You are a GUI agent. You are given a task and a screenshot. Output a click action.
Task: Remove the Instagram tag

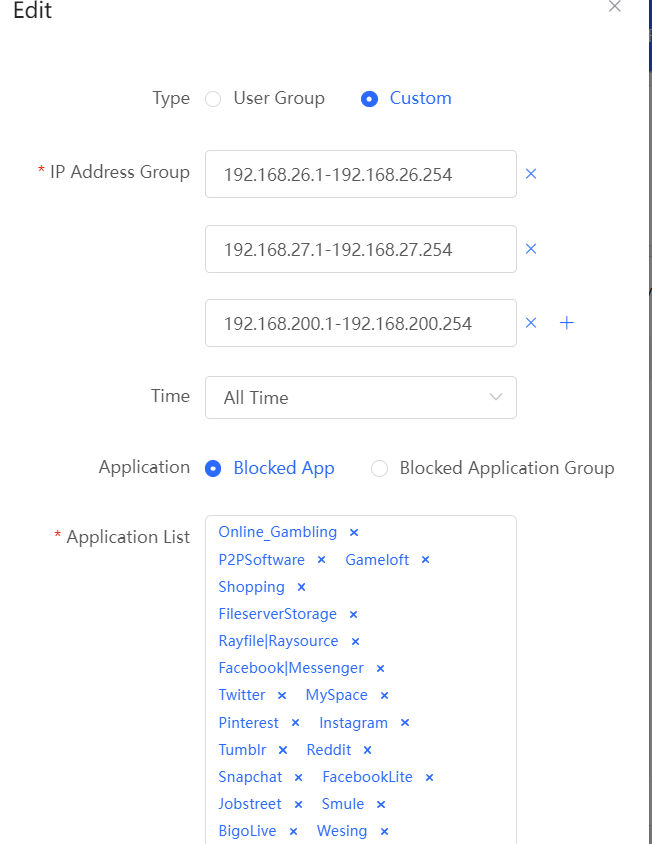(x=405, y=723)
